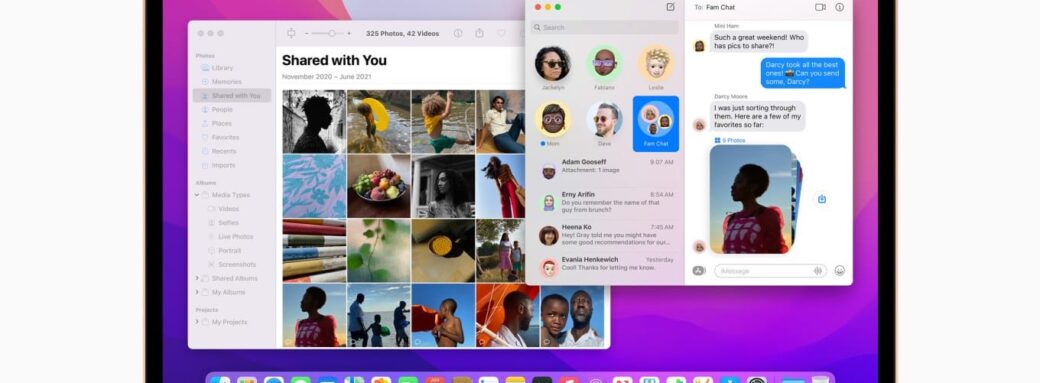Image resolution: width=1040 pixels, height=383 pixels.
Task: Click the blue "Darcy took all the best ones" bubble
Action: coord(803,73)
